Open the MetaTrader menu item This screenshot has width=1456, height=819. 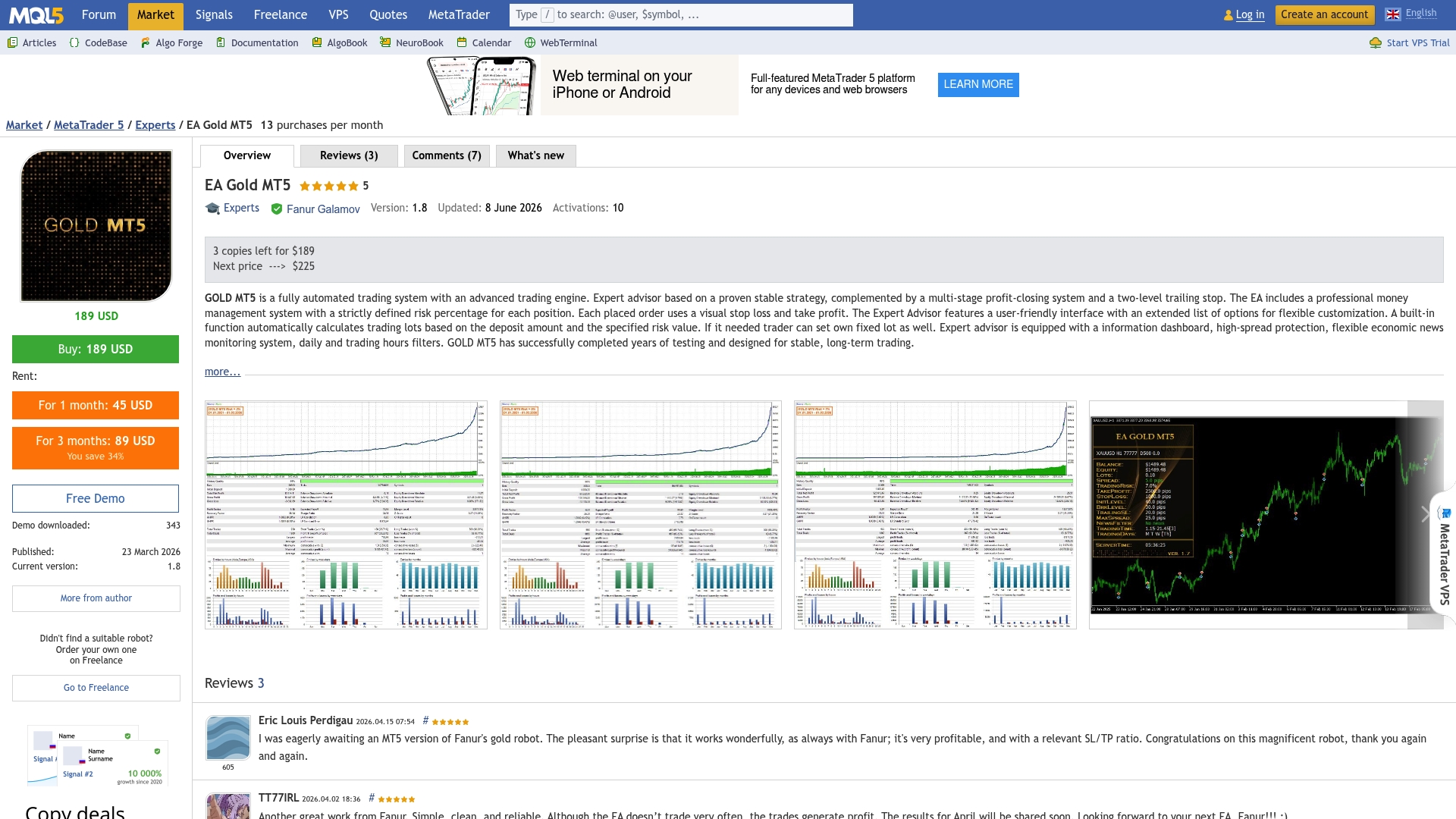[x=459, y=15]
